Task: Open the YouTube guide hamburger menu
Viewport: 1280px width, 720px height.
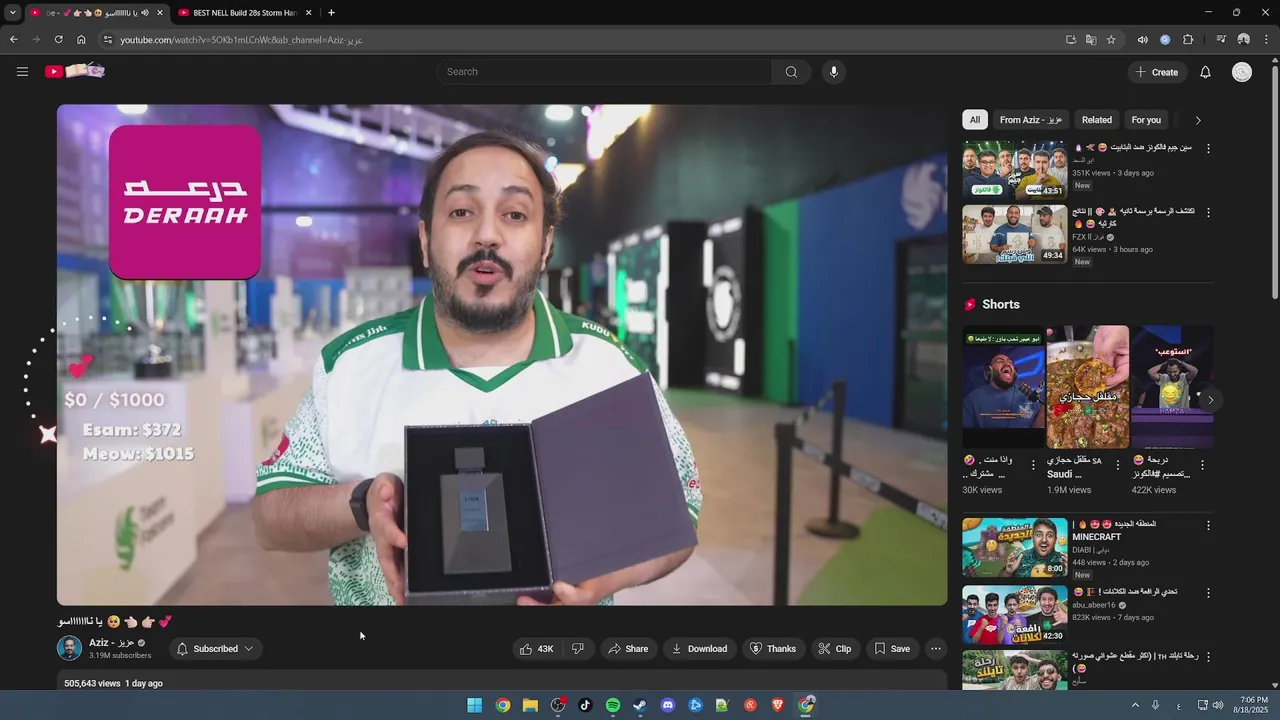Action: tap(22, 72)
